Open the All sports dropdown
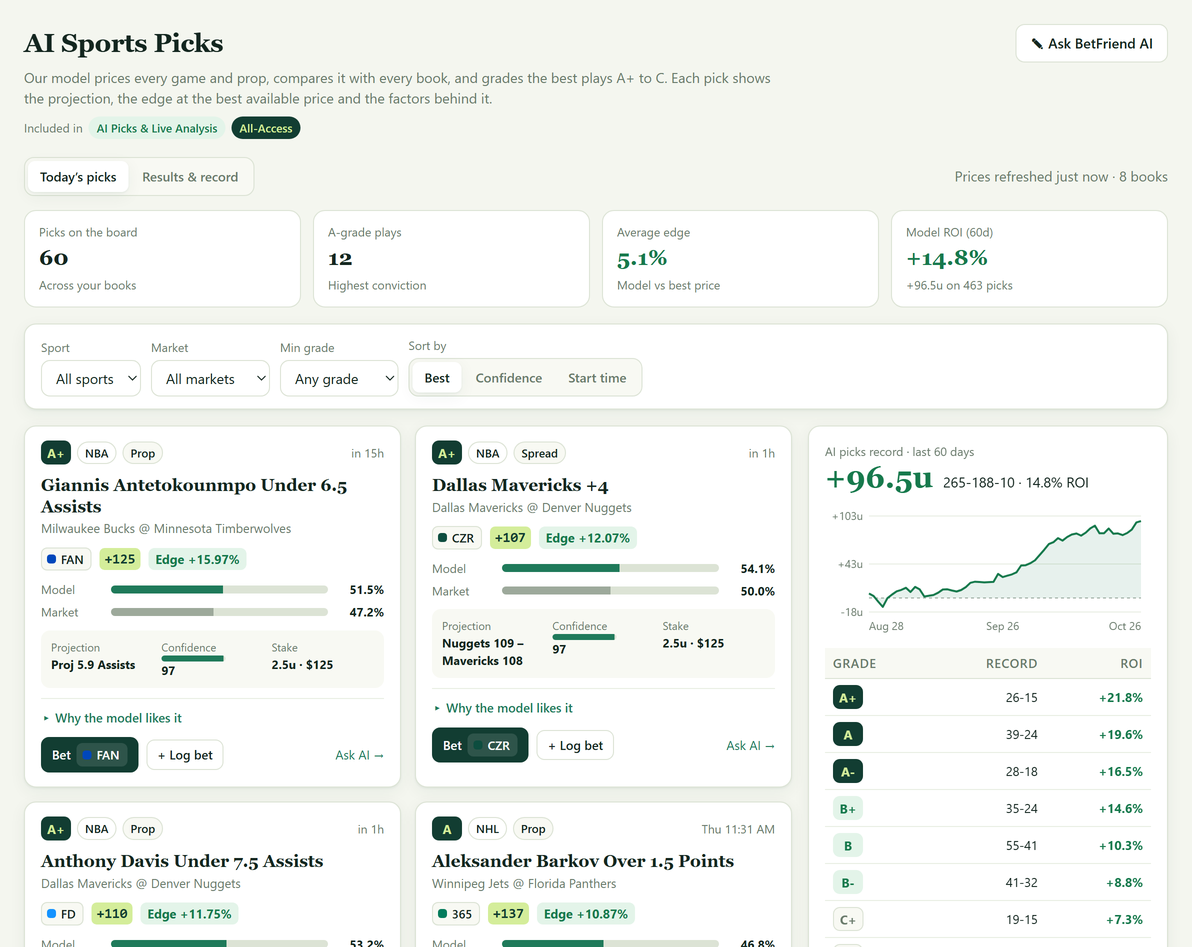 91,378
